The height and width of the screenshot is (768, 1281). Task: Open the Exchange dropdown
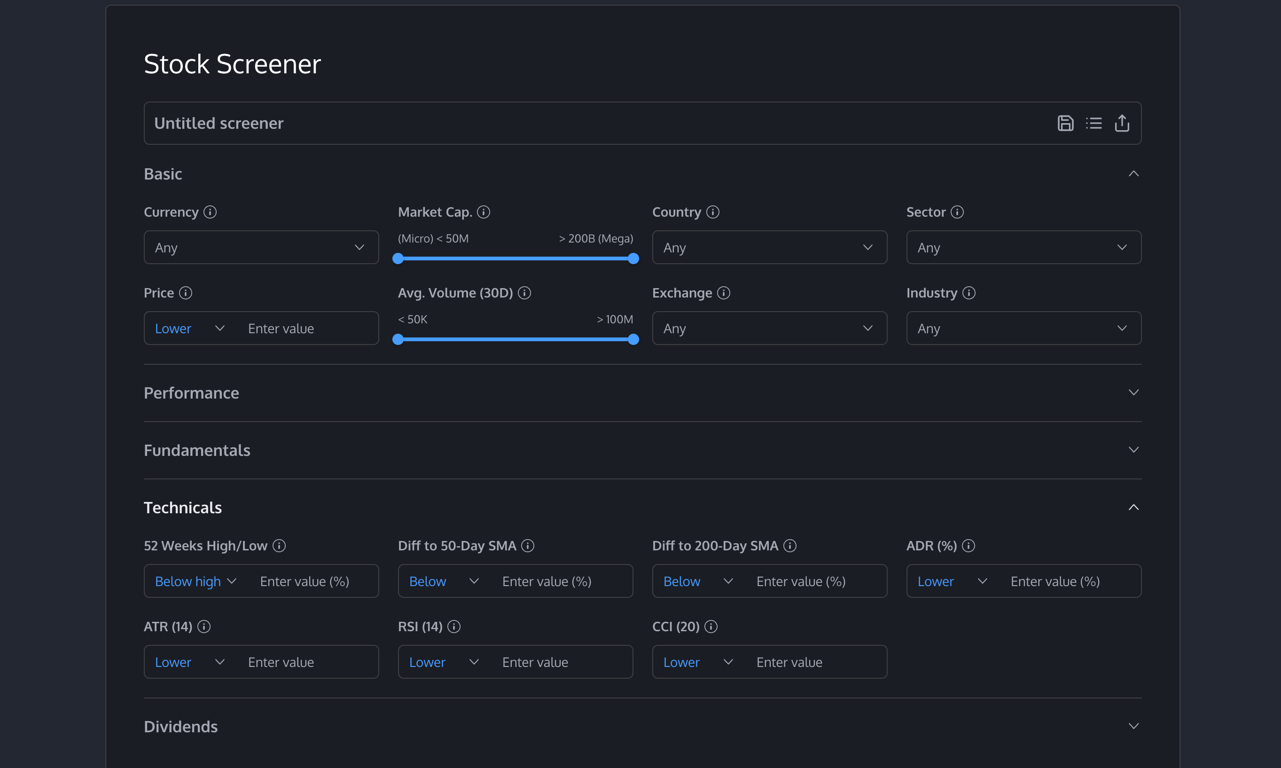click(769, 328)
